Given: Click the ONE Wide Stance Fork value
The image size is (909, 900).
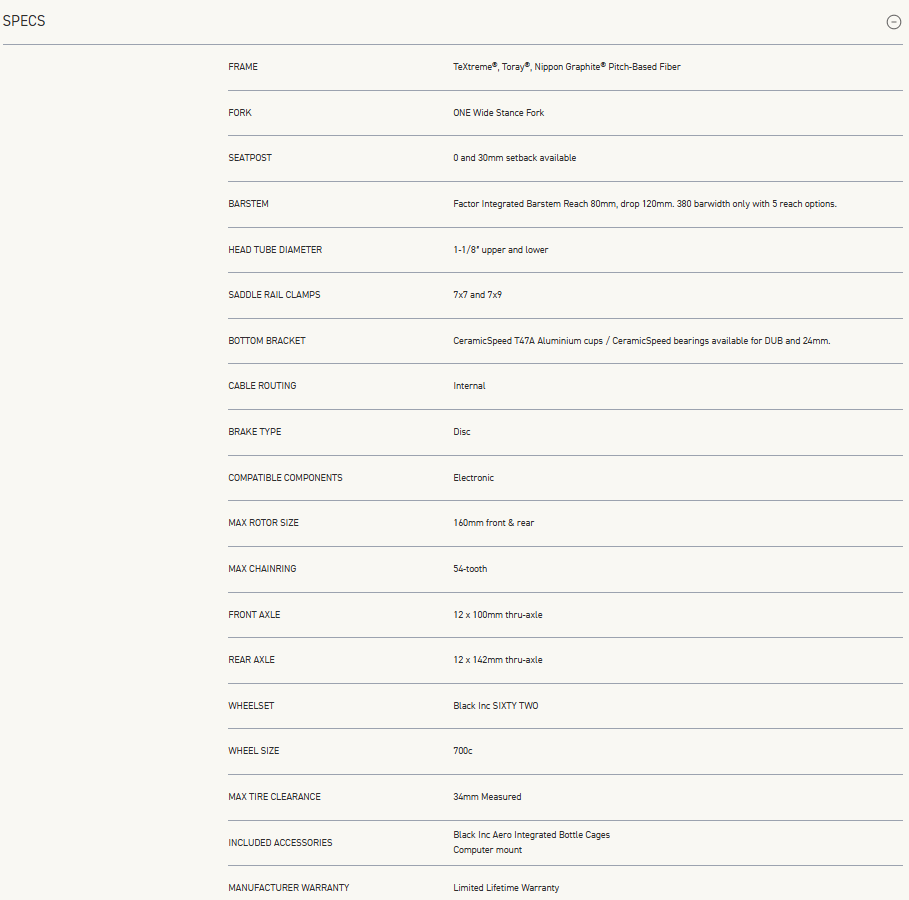Looking at the screenshot, I should coord(499,112).
